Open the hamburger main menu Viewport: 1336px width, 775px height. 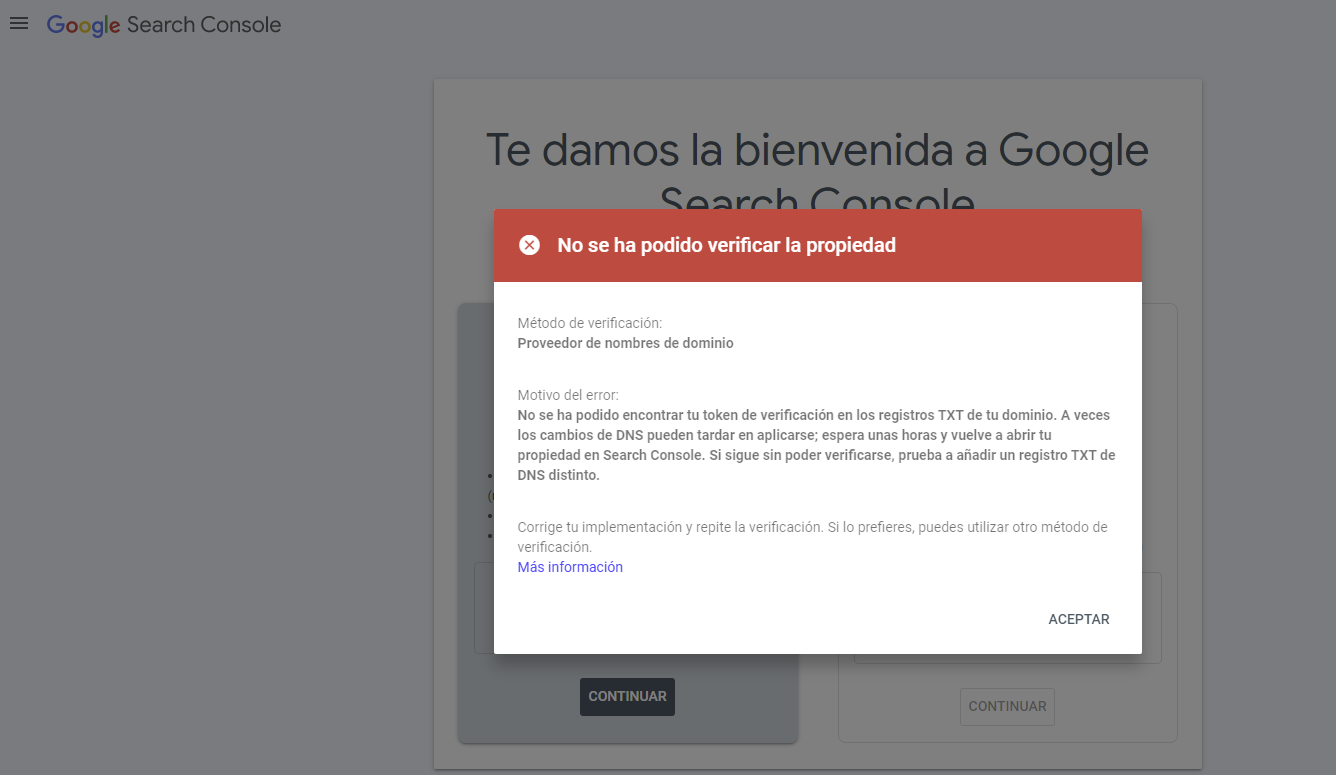[x=19, y=24]
